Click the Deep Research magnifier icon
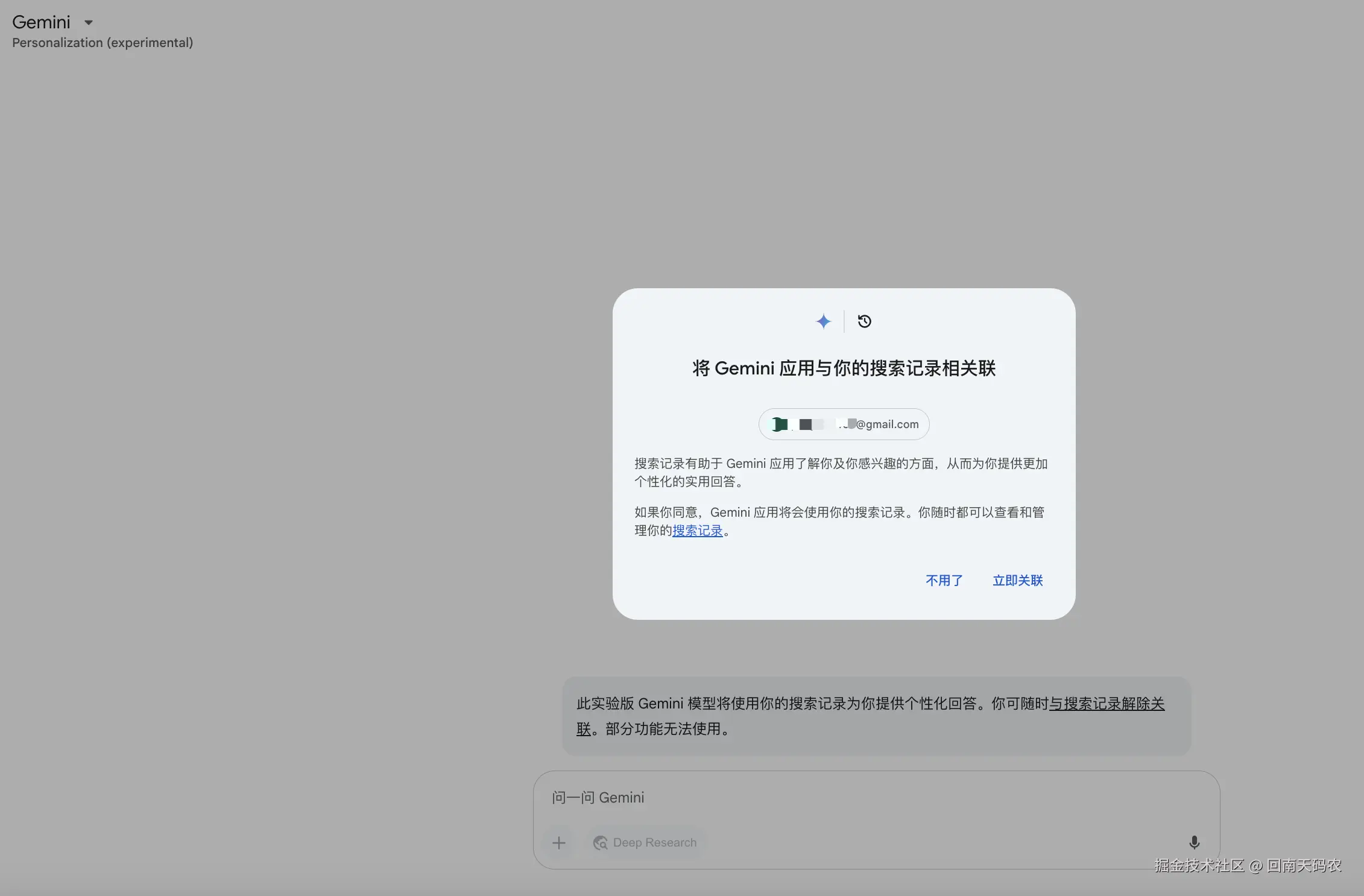This screenshot has width=1364, height=896. [x=600, y=842]
